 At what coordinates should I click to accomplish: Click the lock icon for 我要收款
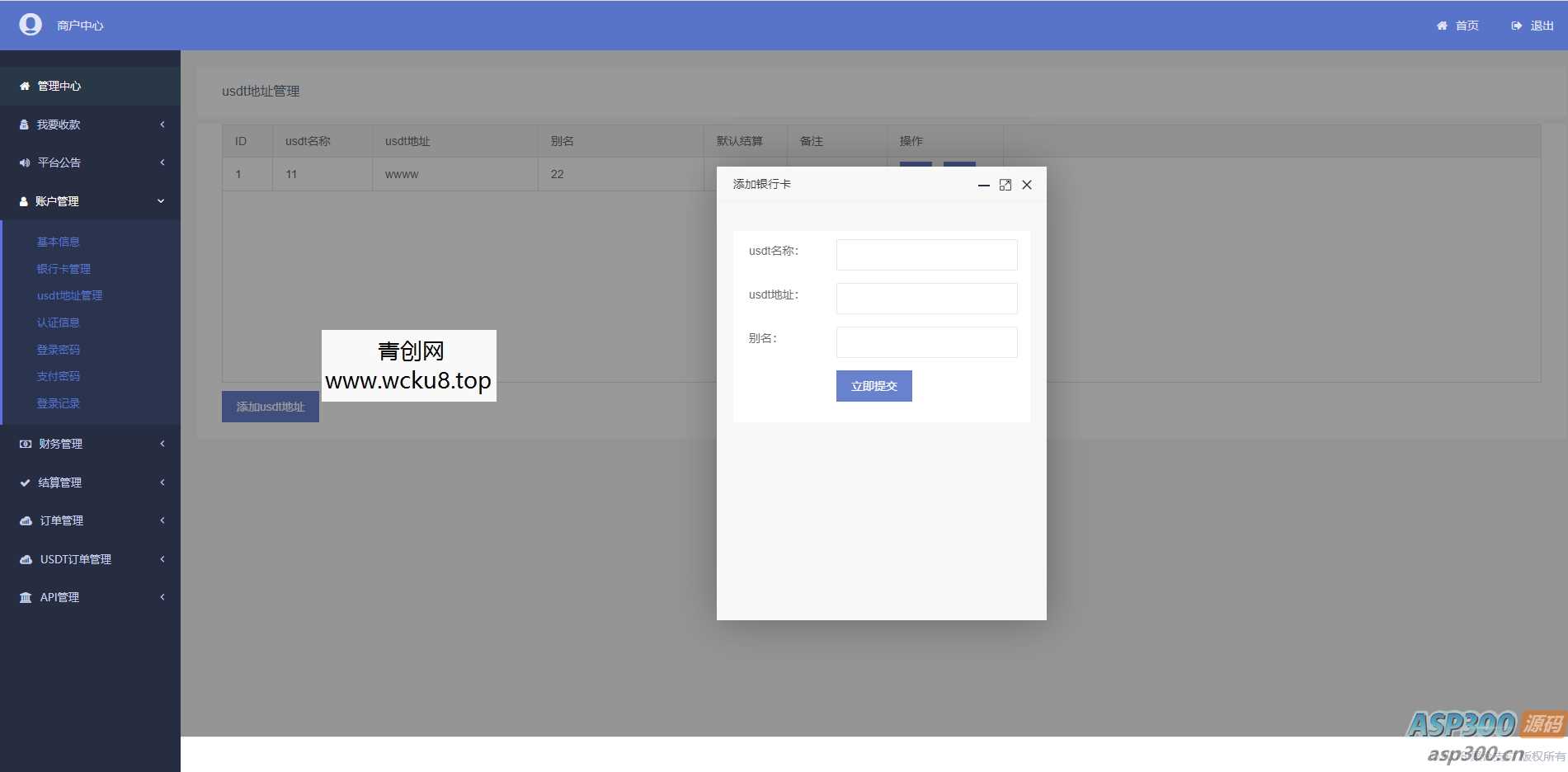tap(24, 125)
